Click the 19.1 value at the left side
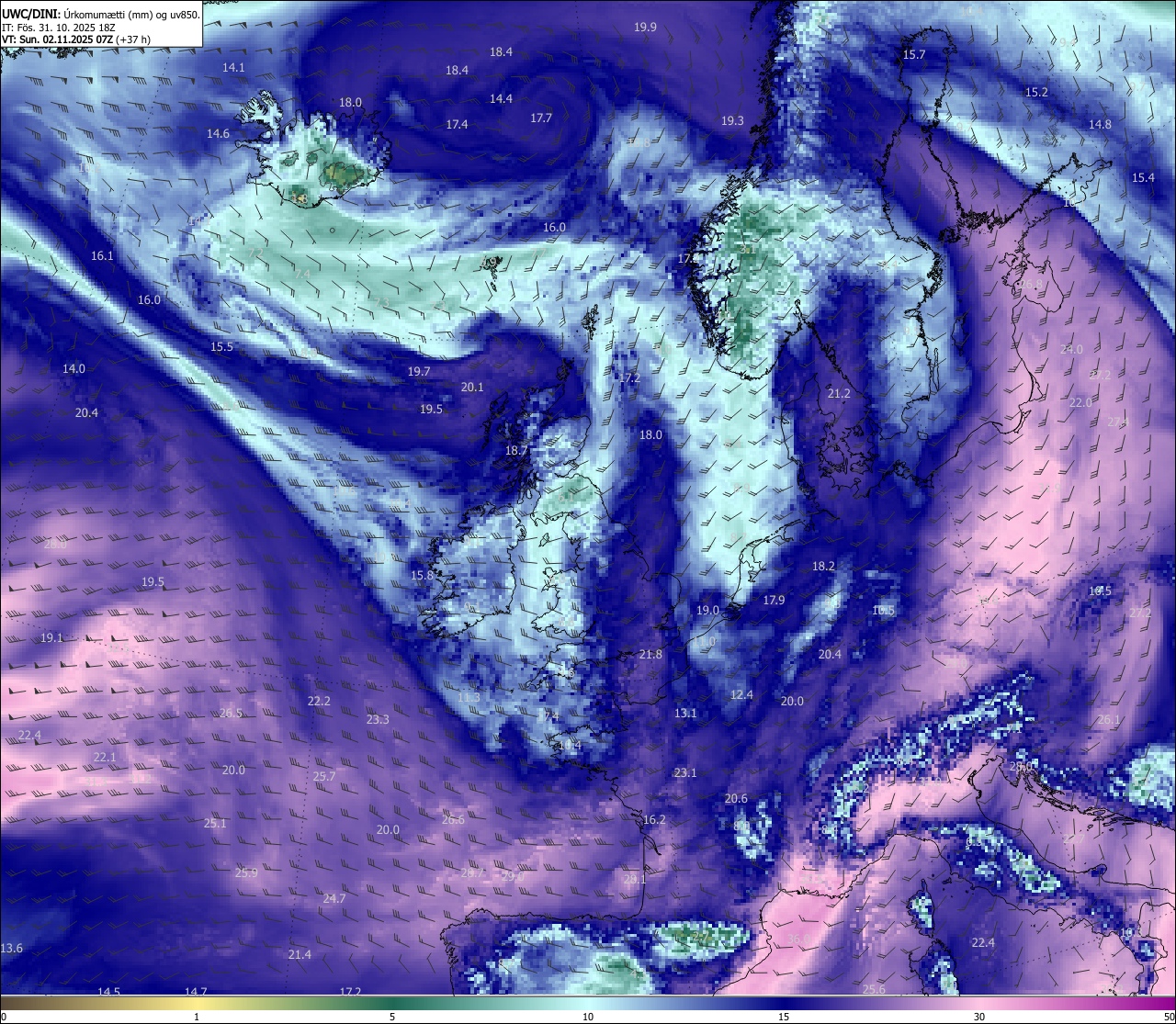The height and width of the screenshot is (1024, 1176). [51, 638]
